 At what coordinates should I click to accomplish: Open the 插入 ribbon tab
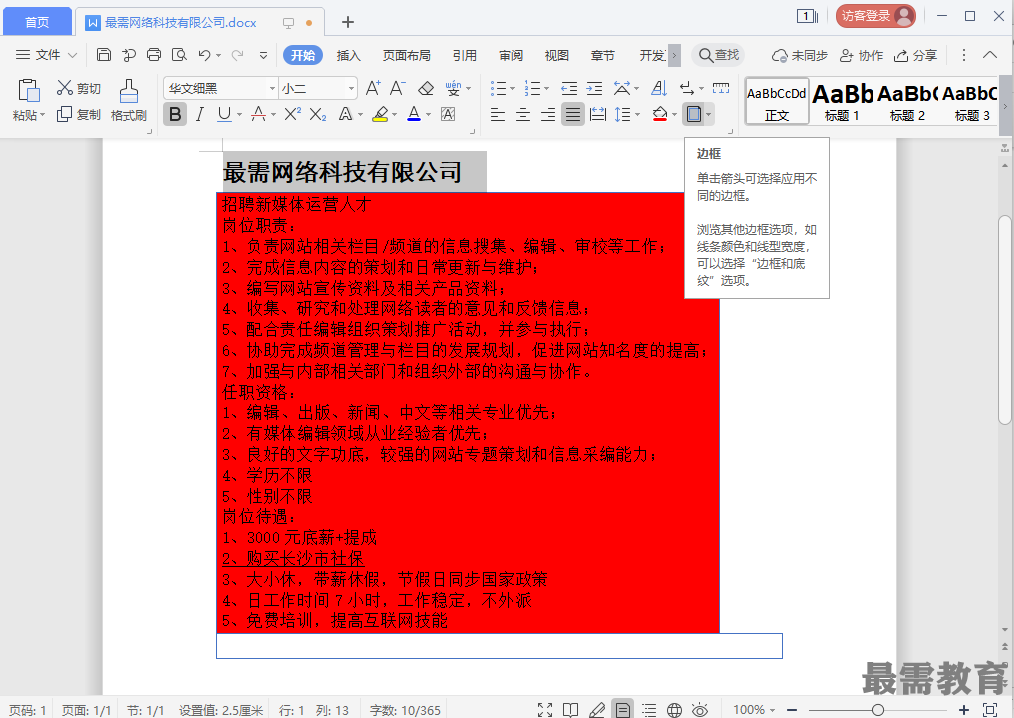coord(349,55)
